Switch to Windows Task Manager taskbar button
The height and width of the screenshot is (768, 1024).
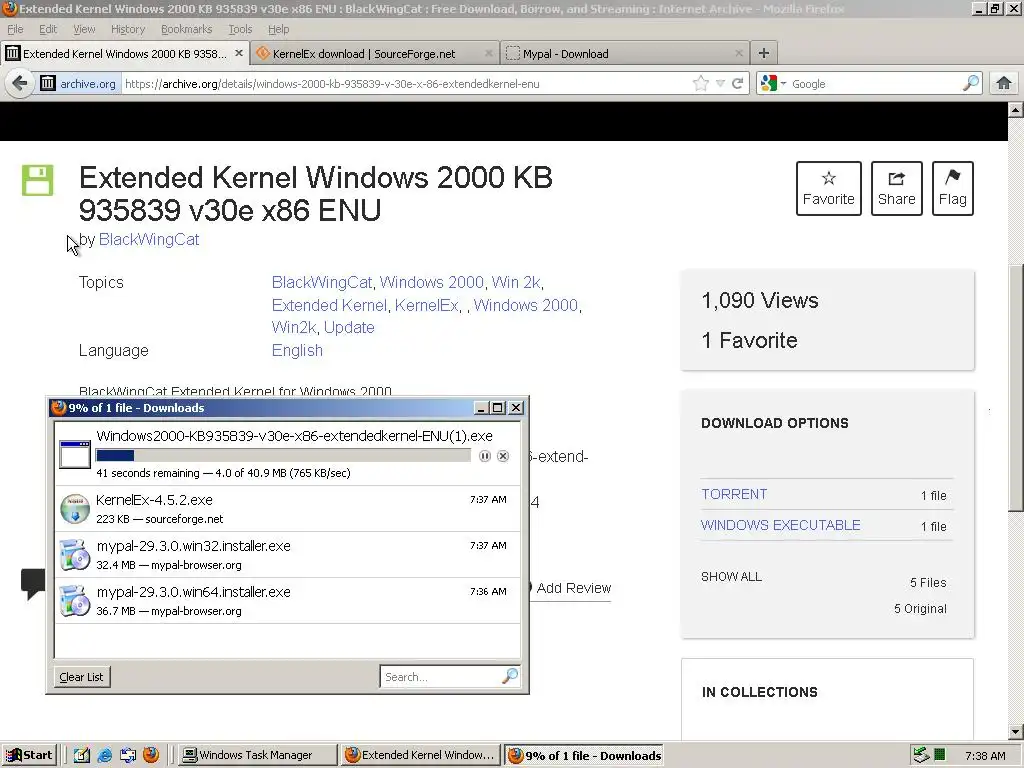257,755
